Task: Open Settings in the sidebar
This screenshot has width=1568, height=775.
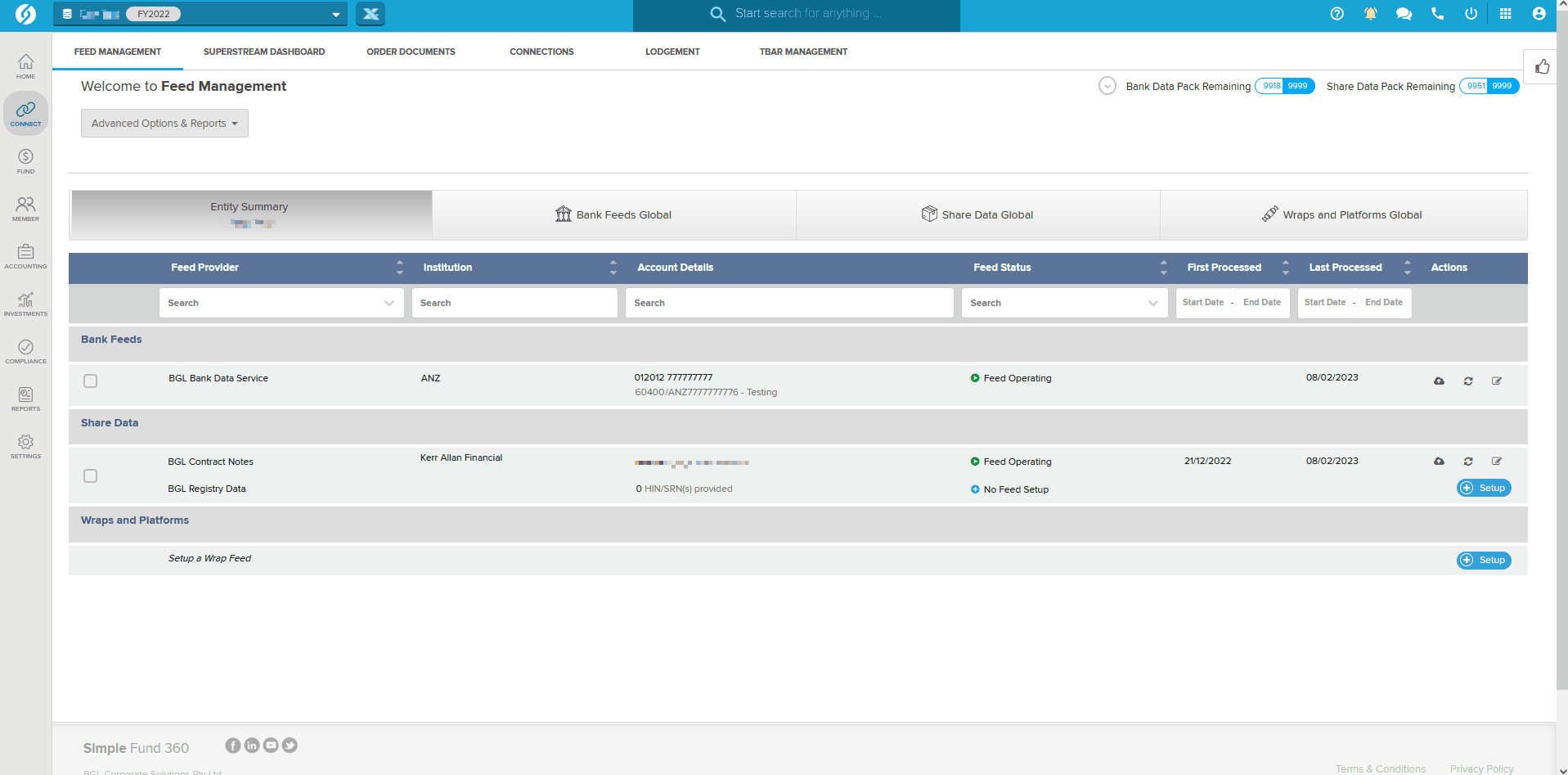Action: pos(25,445)
